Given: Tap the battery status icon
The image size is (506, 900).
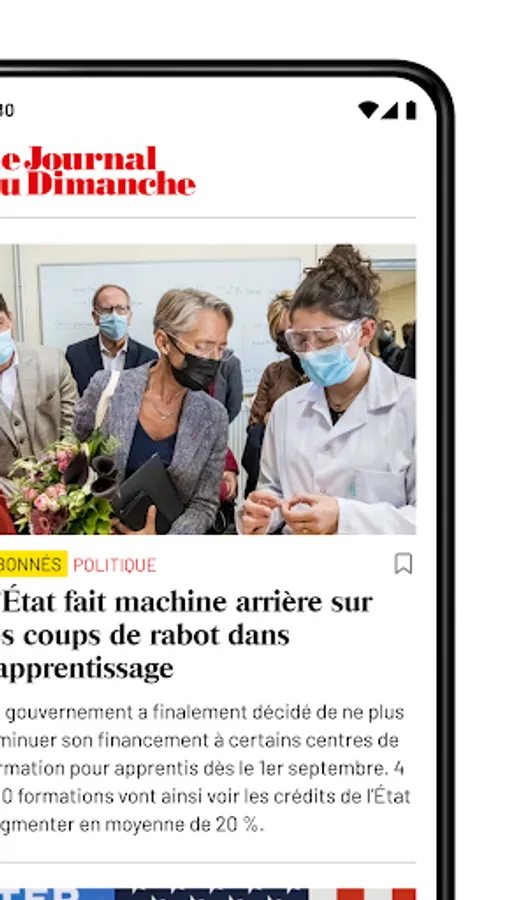Looking at the screenshot, I should (411, 110).
